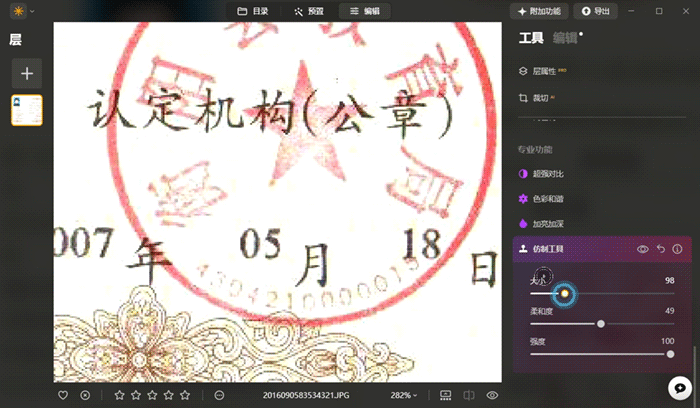Screen dimensions: 700x408
Task: Click the filename 2016090583534321.JPG
Action: tap(306, 395)
